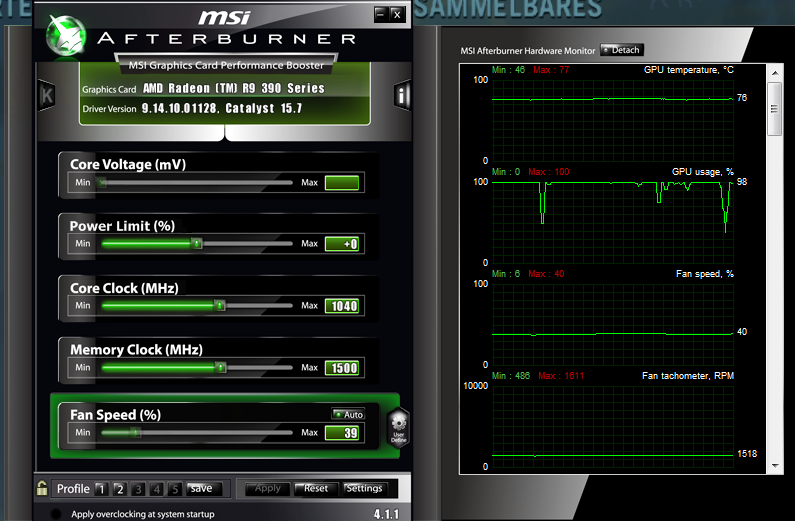Click the Power Limit +0 value field
The image size is (795, 521).
pos(342,244)
